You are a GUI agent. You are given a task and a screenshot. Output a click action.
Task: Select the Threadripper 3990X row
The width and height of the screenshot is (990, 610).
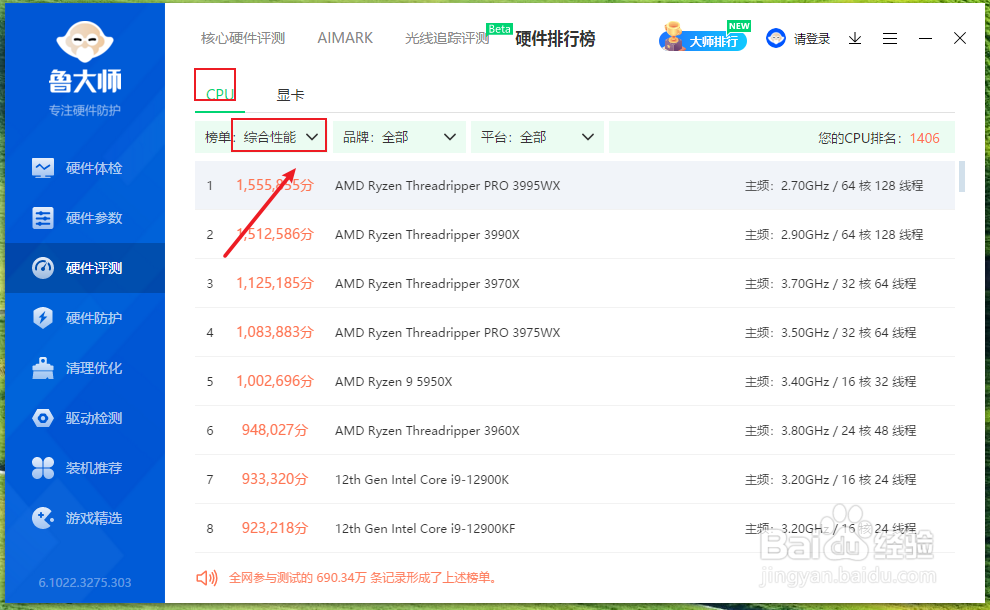pos(575,234)
